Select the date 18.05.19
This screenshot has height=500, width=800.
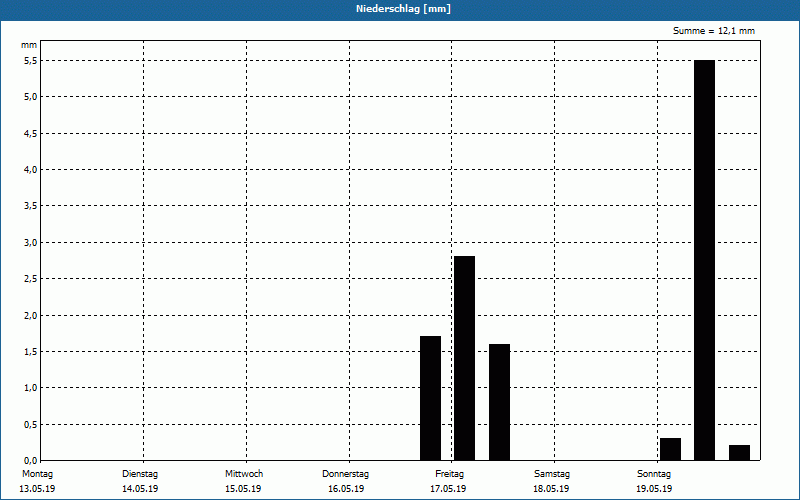pos(551,489)
